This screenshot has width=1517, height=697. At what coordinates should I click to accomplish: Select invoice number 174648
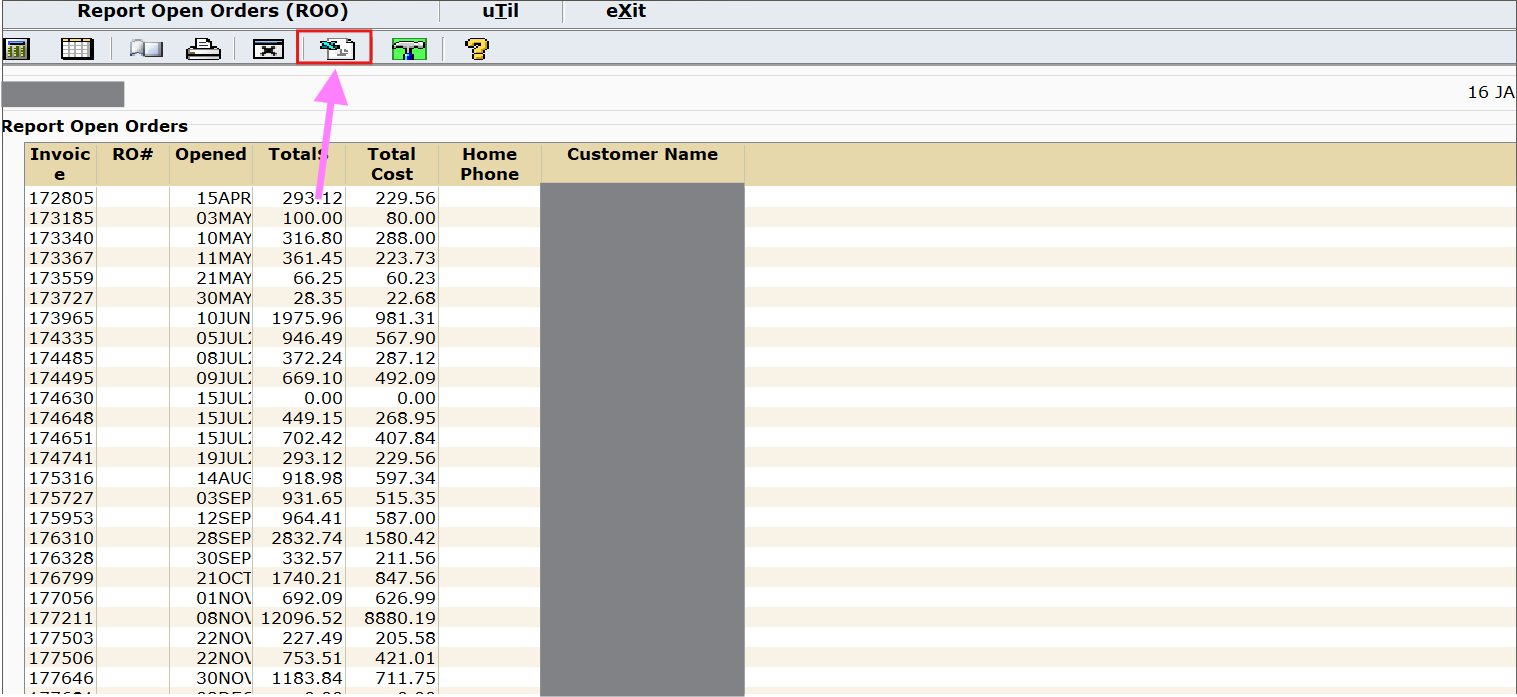point(61,418)
